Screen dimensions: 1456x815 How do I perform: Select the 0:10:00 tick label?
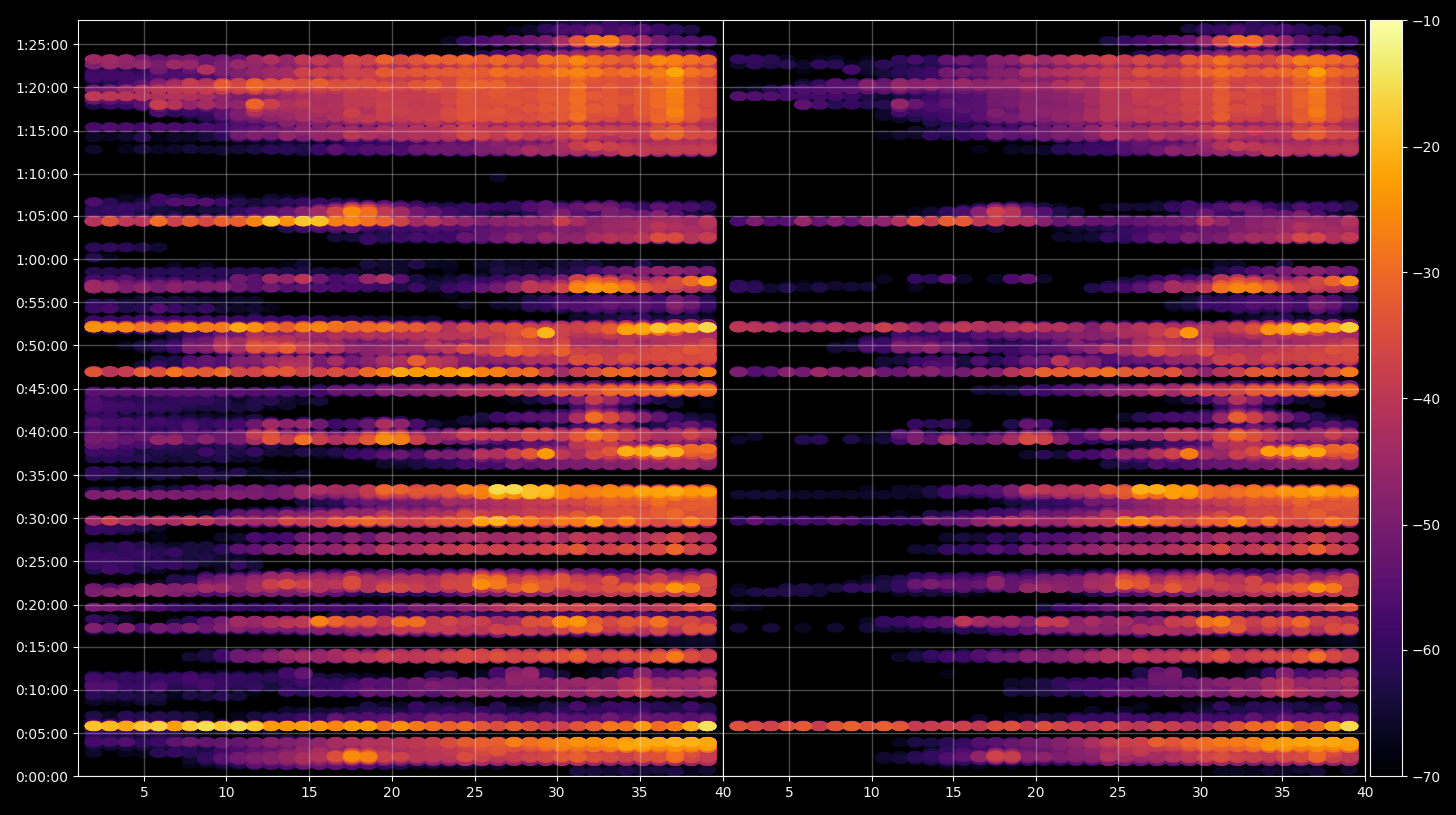point(42,690)
